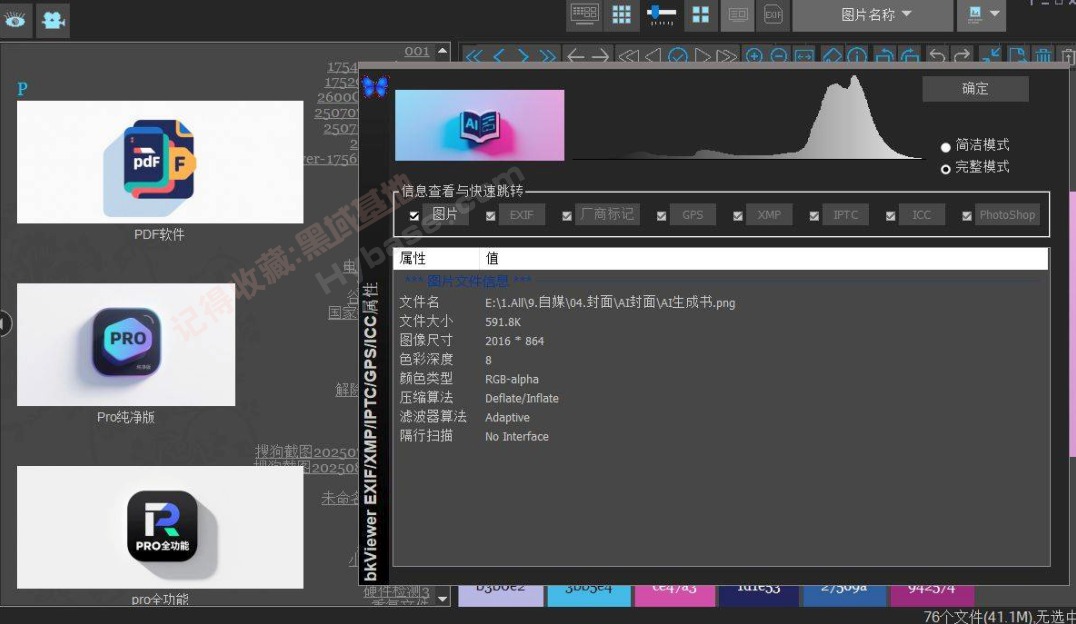The width and height of the screenshot is (1076, 624).
Task: Uncheck the 图片 checkbox
Action: [413, 214]
